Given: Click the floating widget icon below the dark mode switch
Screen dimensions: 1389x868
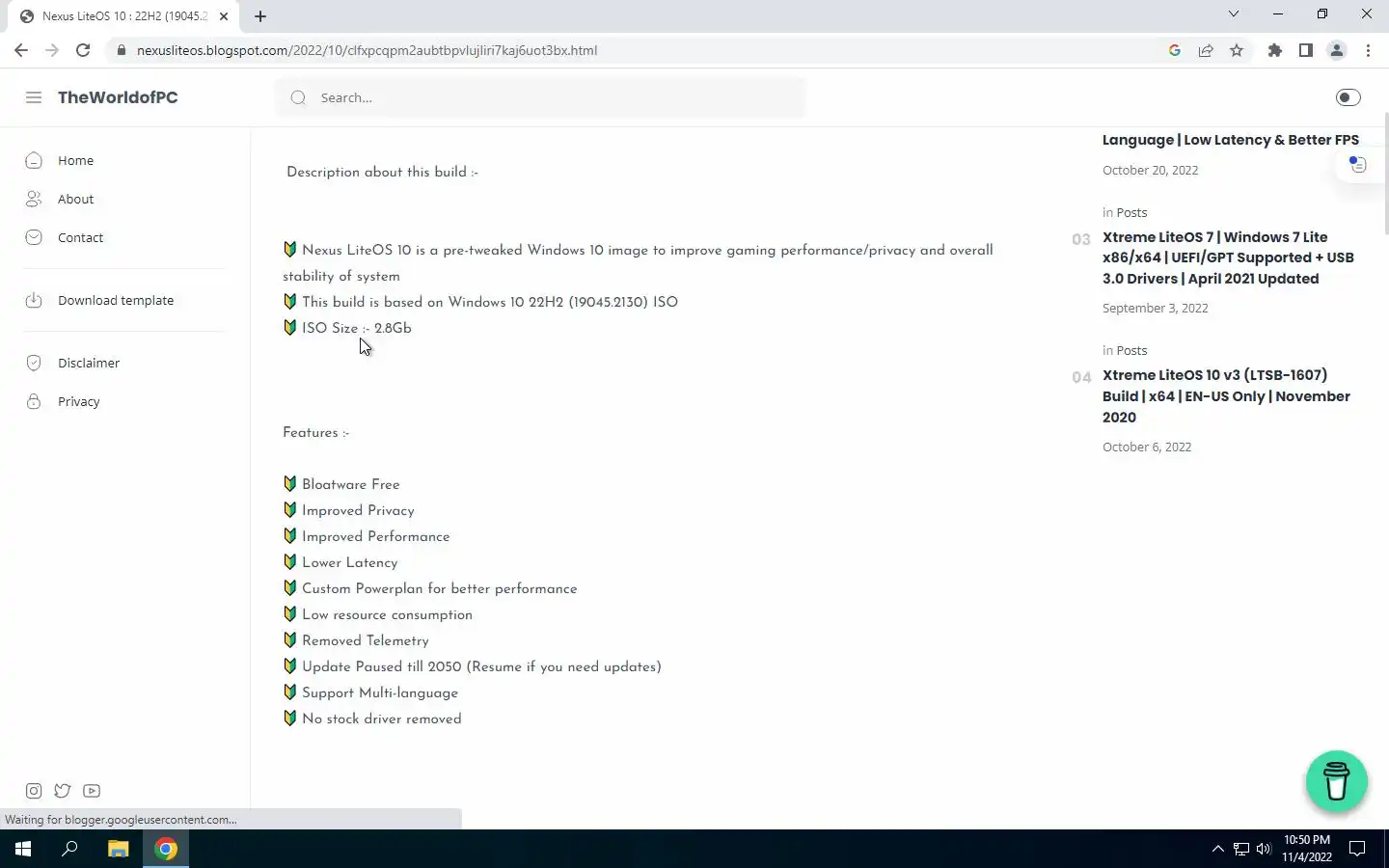Looking at the screenshot, I should point(1357,165).
